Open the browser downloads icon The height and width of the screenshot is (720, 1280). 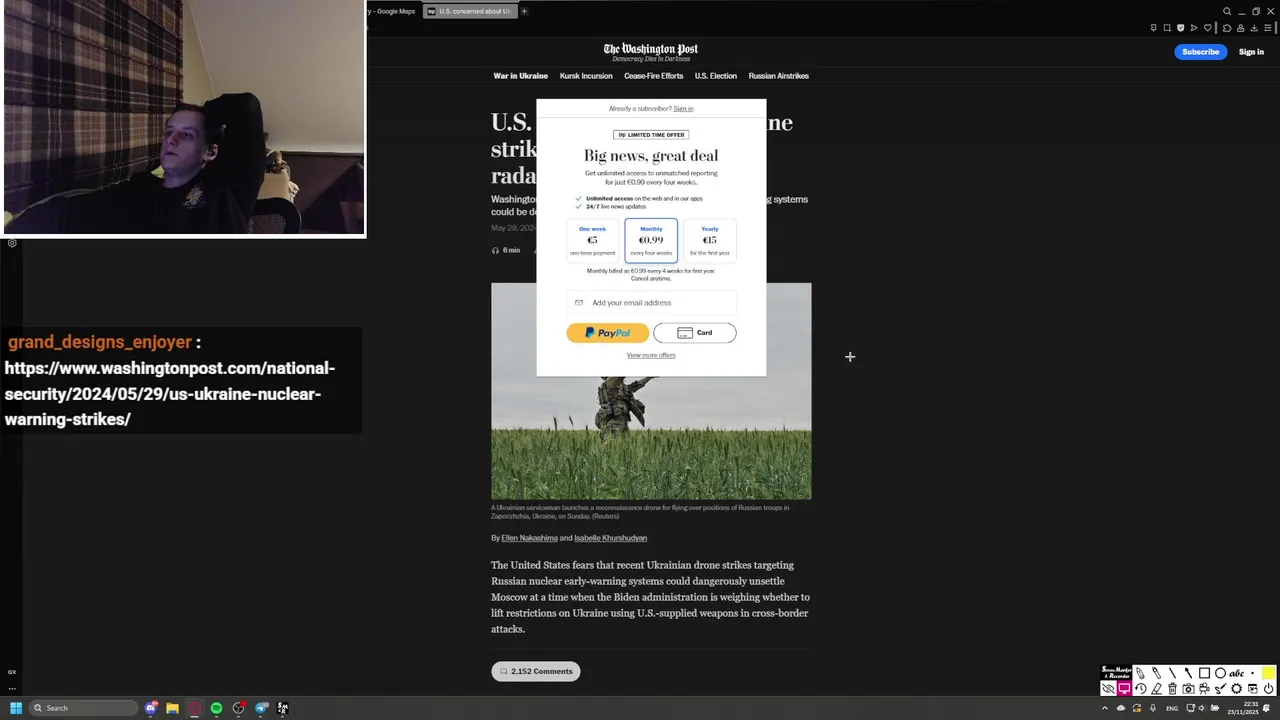(x=1254, y=28)
